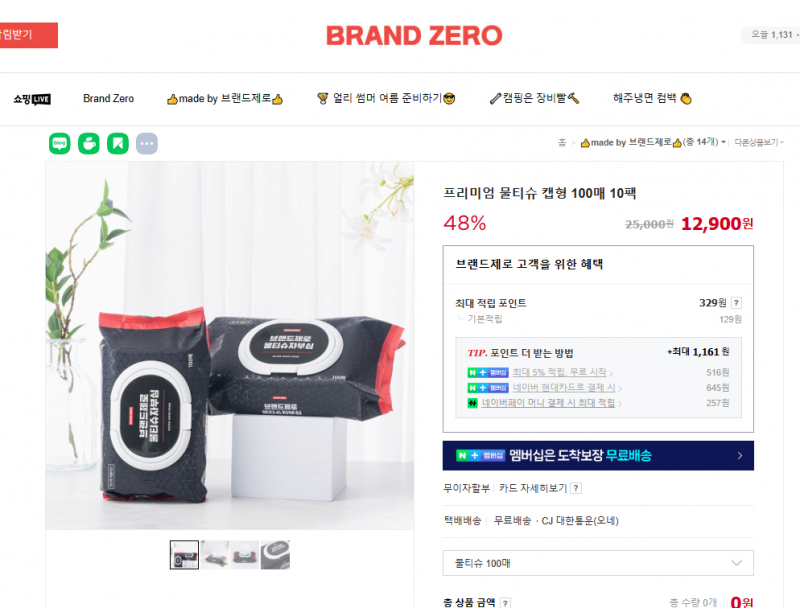800x608 pixels.
Task: Open the Brand Zero menu tab
Action: click(109, 98)
